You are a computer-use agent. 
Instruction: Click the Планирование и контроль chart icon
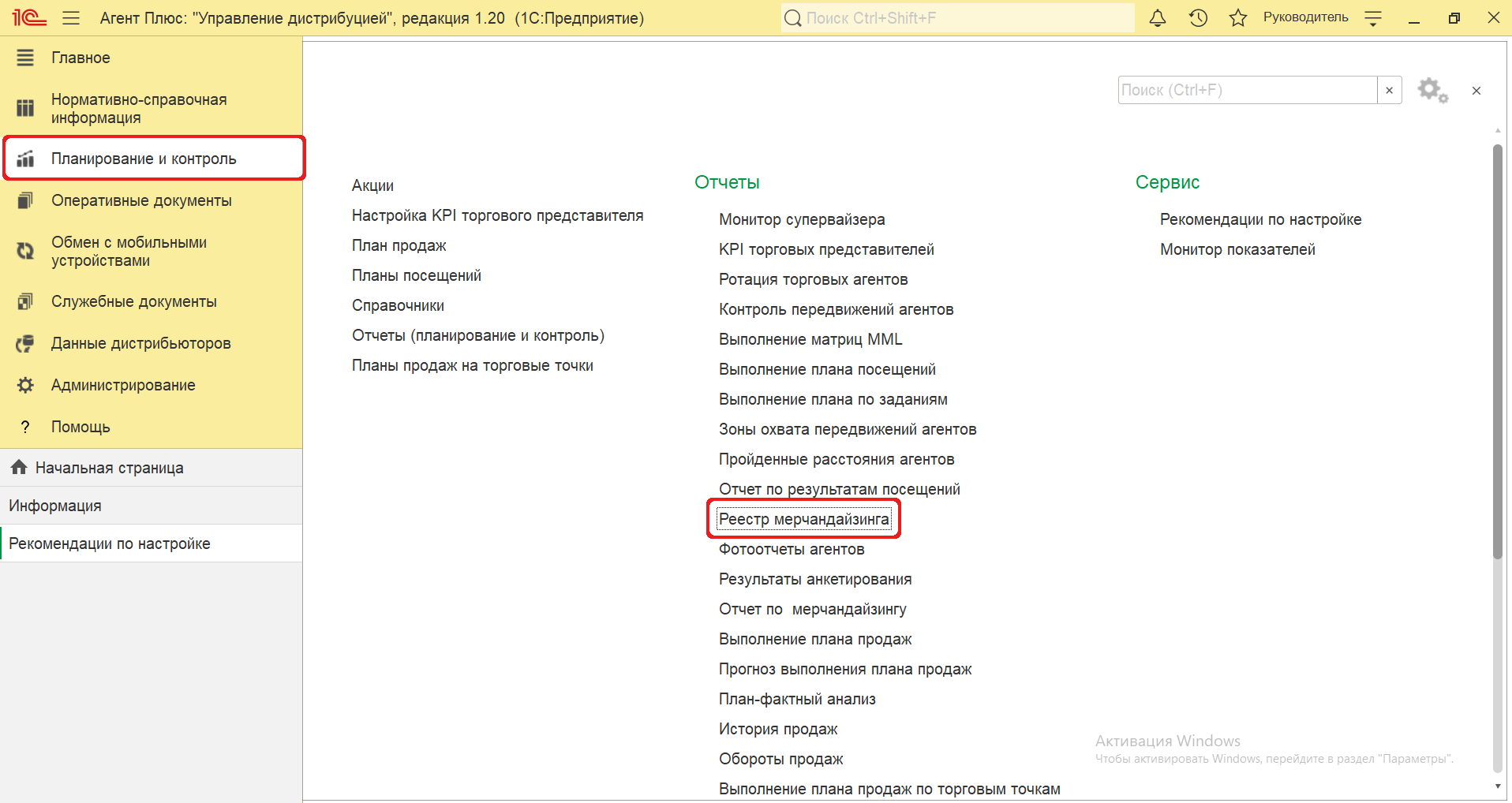pos(25,159)
